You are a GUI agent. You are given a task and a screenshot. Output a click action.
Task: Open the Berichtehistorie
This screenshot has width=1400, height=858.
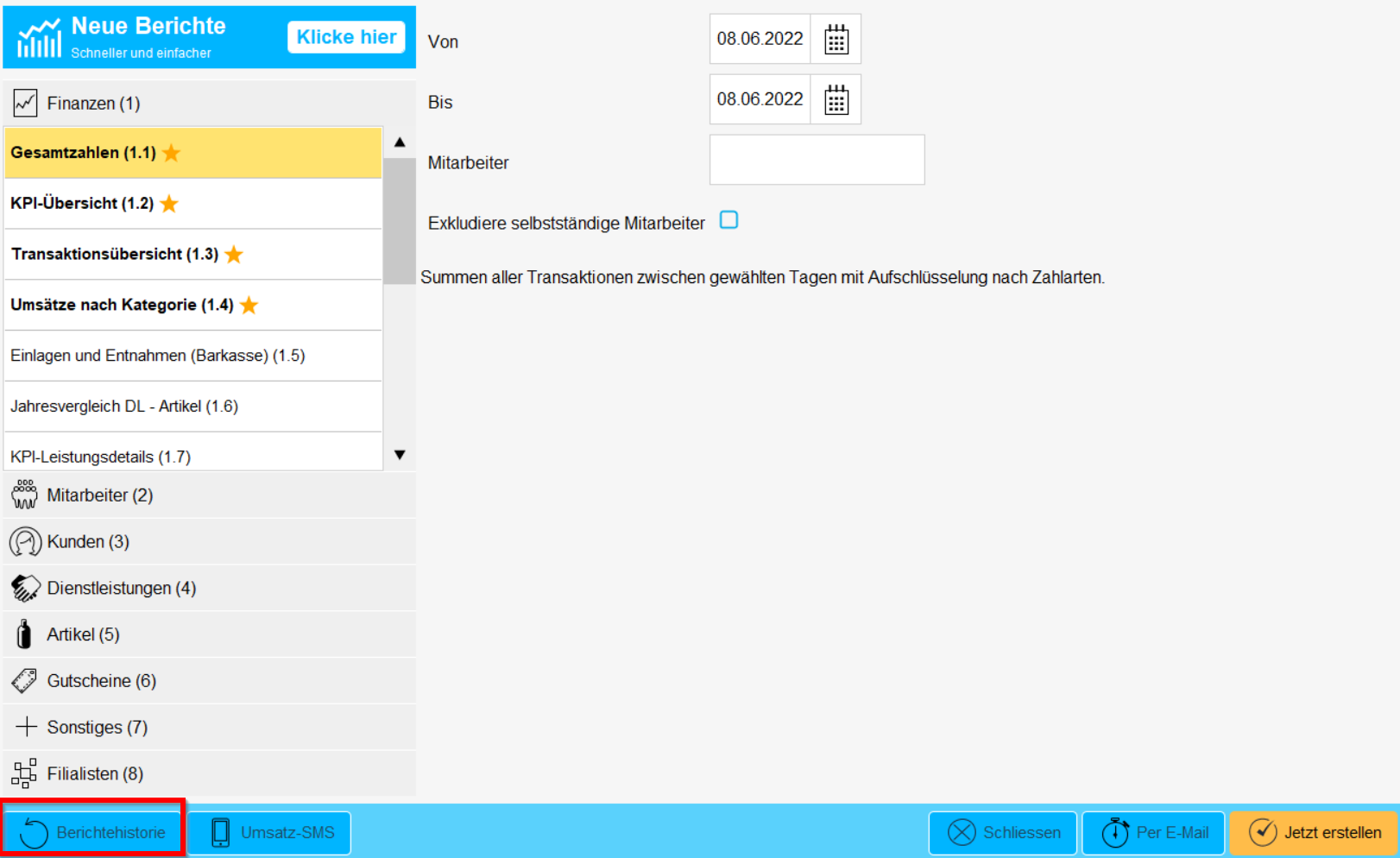pyautogui.click(x=93, y=832)
